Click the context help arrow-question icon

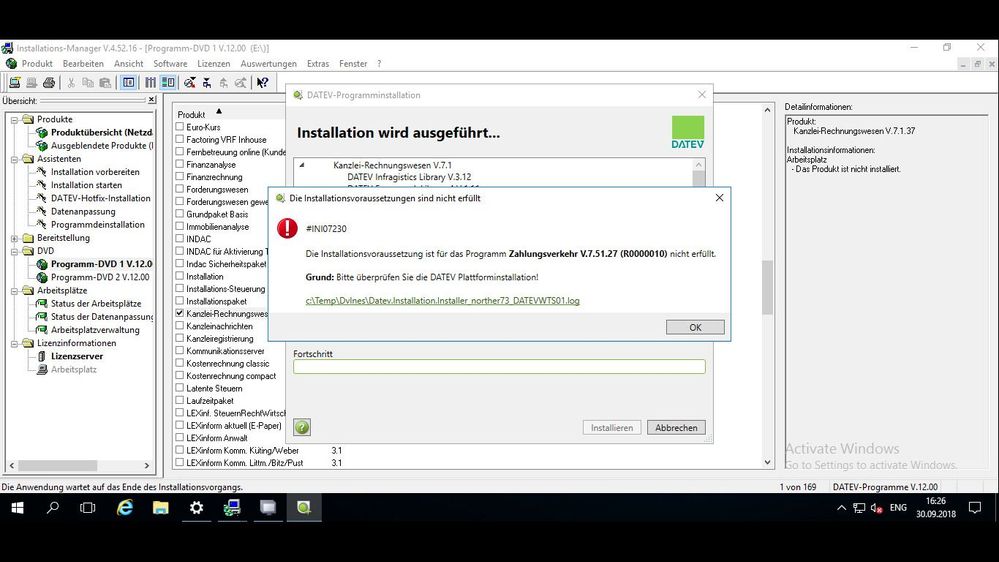tap(262, 83)
